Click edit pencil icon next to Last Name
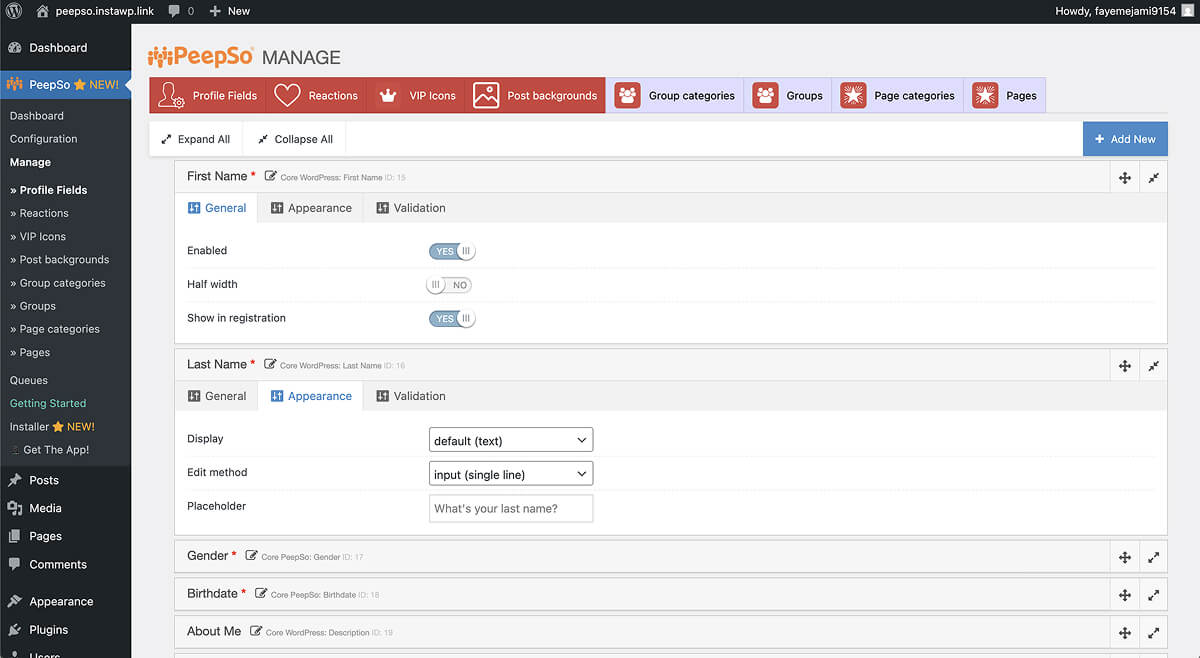1200x658 pixels. (x=270, y=364)
